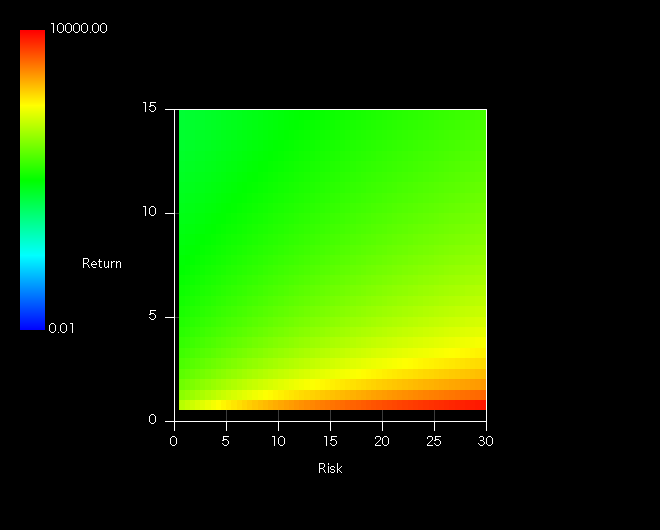Click the 25 label on Risk axis
The image size is (660, 530).
point(434,441)
